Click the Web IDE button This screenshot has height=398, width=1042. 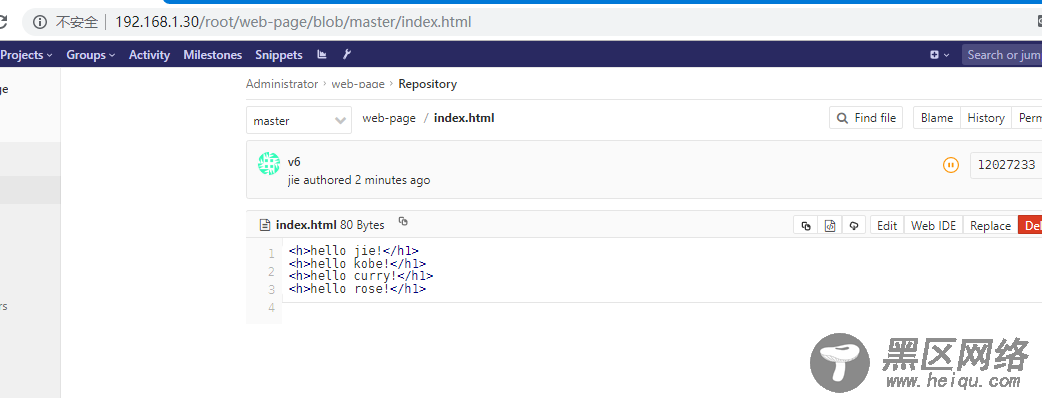tap(933, 225)
